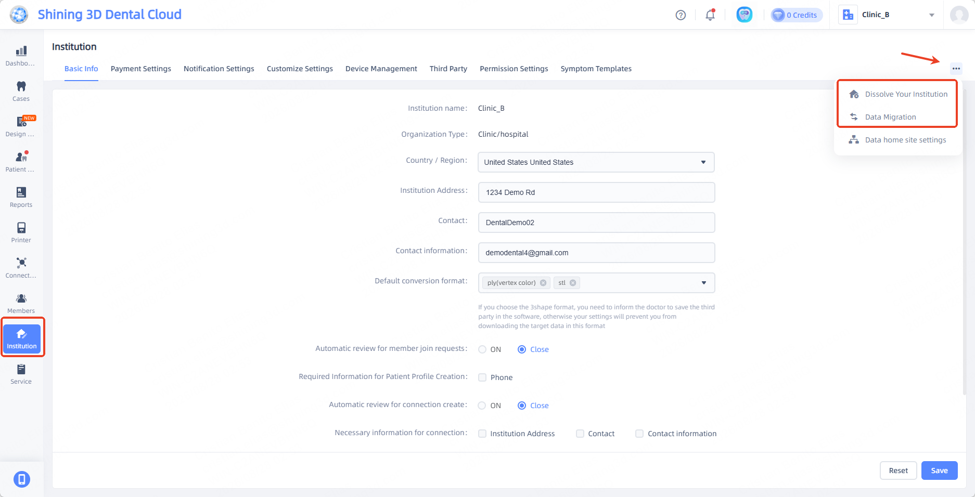Screen dimensions: 975x497
Task: Click the Institution Address input field
Action: coord(596,192)
